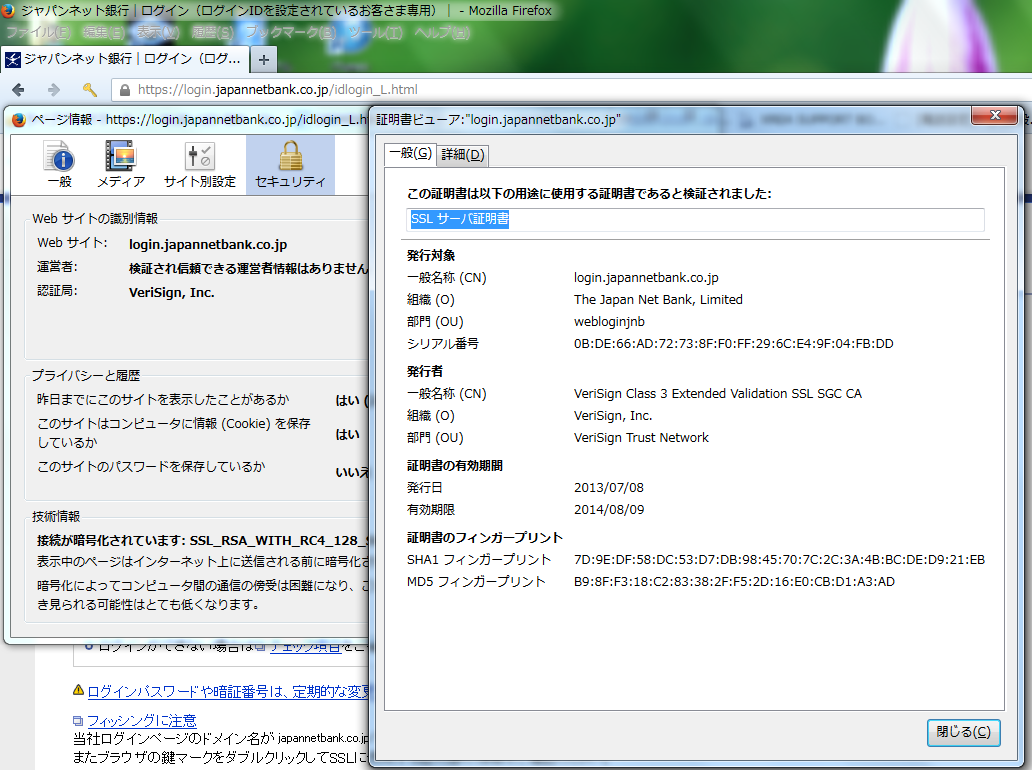Open the サイト別設定 (Permissions) panel
Image resolution: width=1032 pixels, height=770 pixels.
tap(200, 165)
